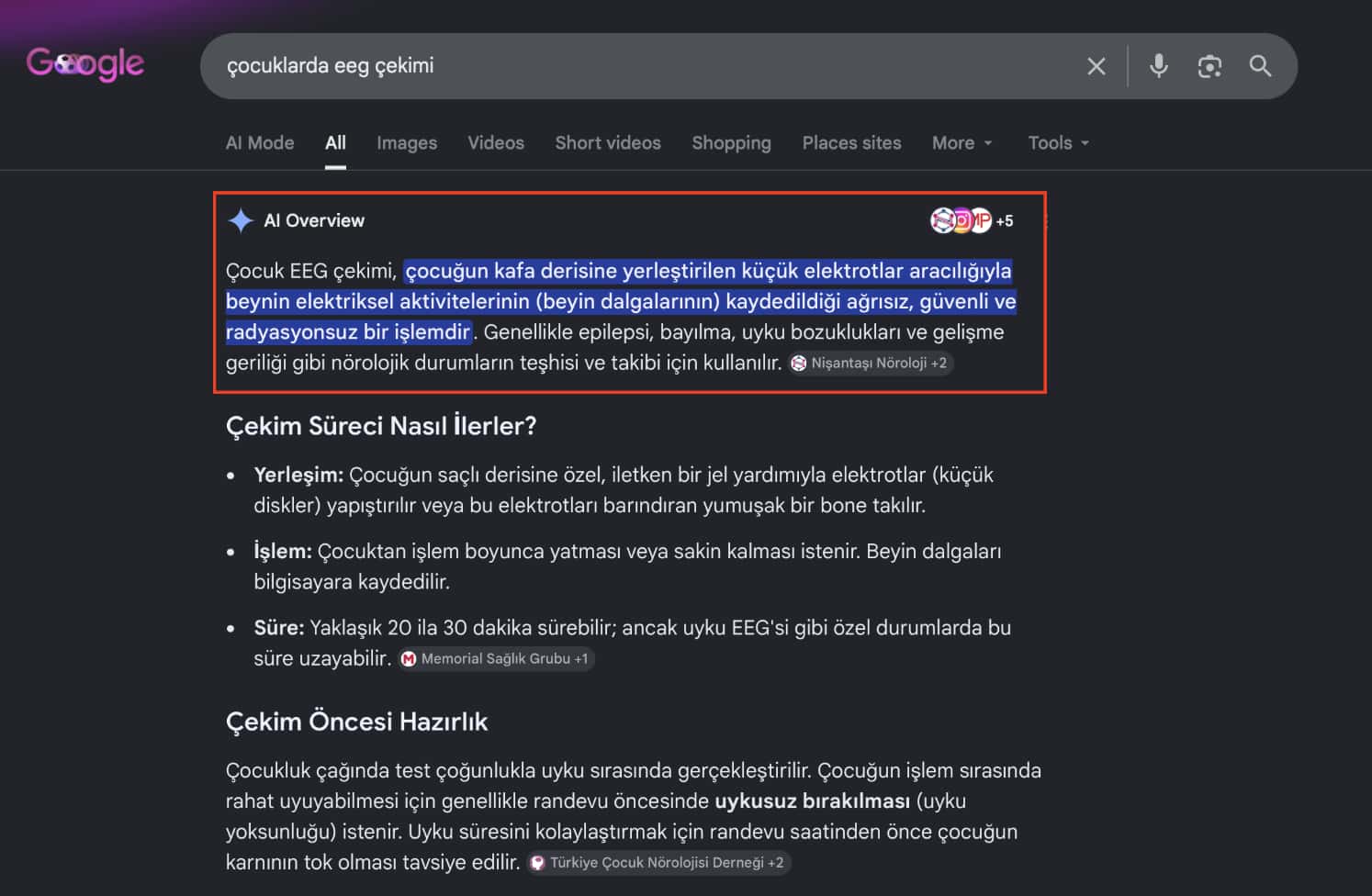Click the AI Overview sparkle icon
Viewport: 1372px width, 896px height.
[241, 220]
